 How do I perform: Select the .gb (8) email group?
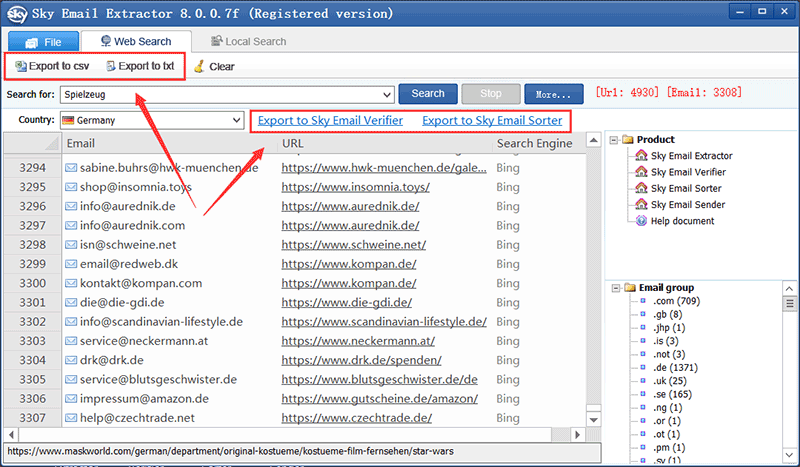click(x=667, y=314)
